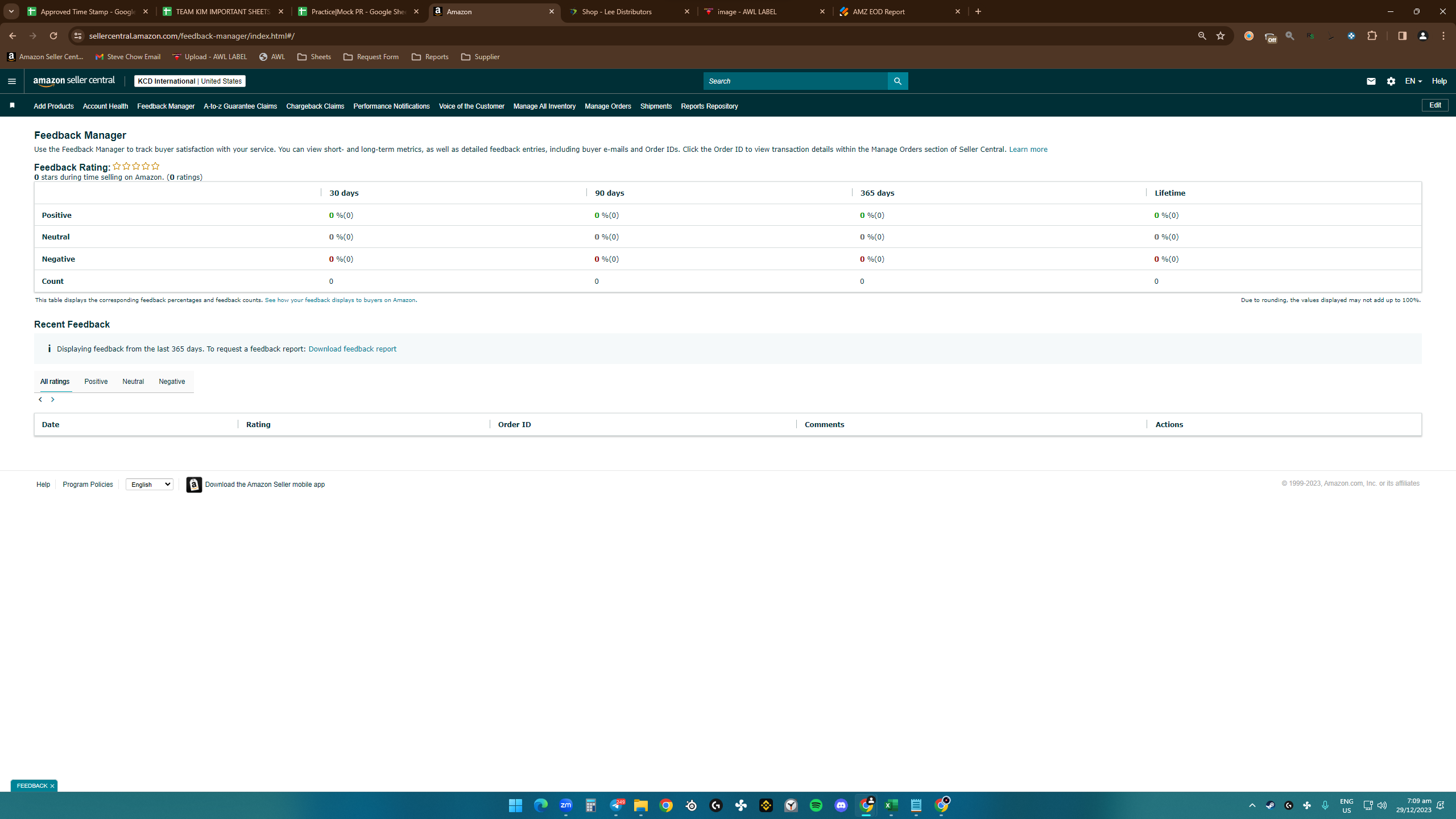The height and width of the screenshot is (819, 1456).
Task: Open the page zoom magnifier in address bar
Action: click(1202, 36)
